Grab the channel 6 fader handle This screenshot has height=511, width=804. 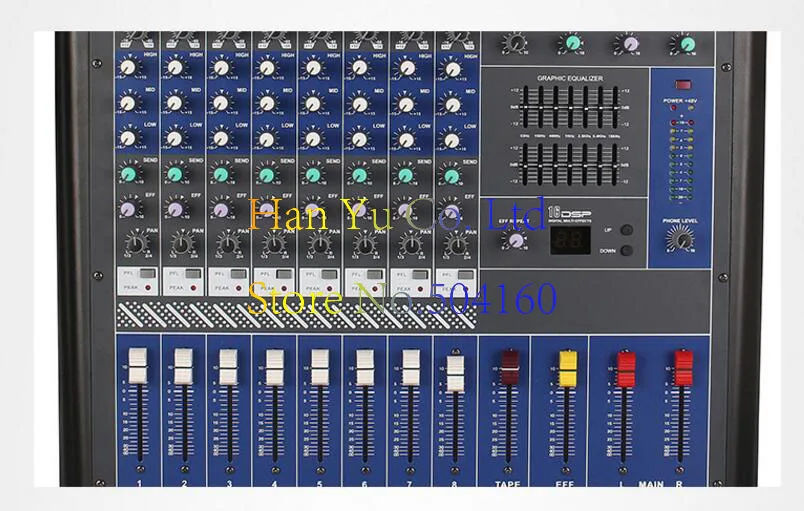[x=365, y=367]
